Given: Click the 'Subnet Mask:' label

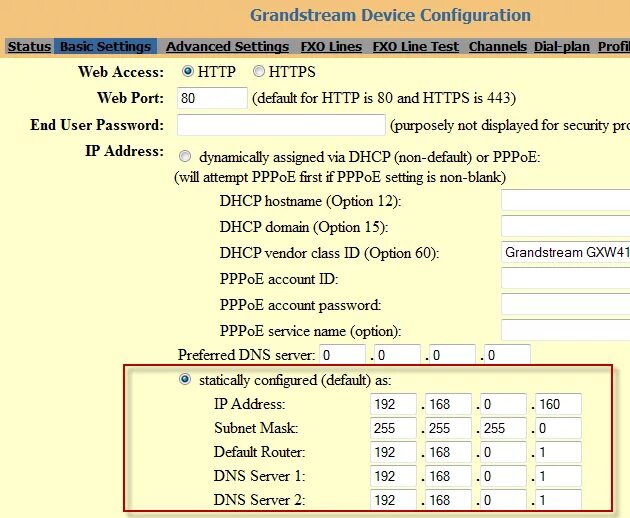Looking at the screenshot, I should pos(256,428).
